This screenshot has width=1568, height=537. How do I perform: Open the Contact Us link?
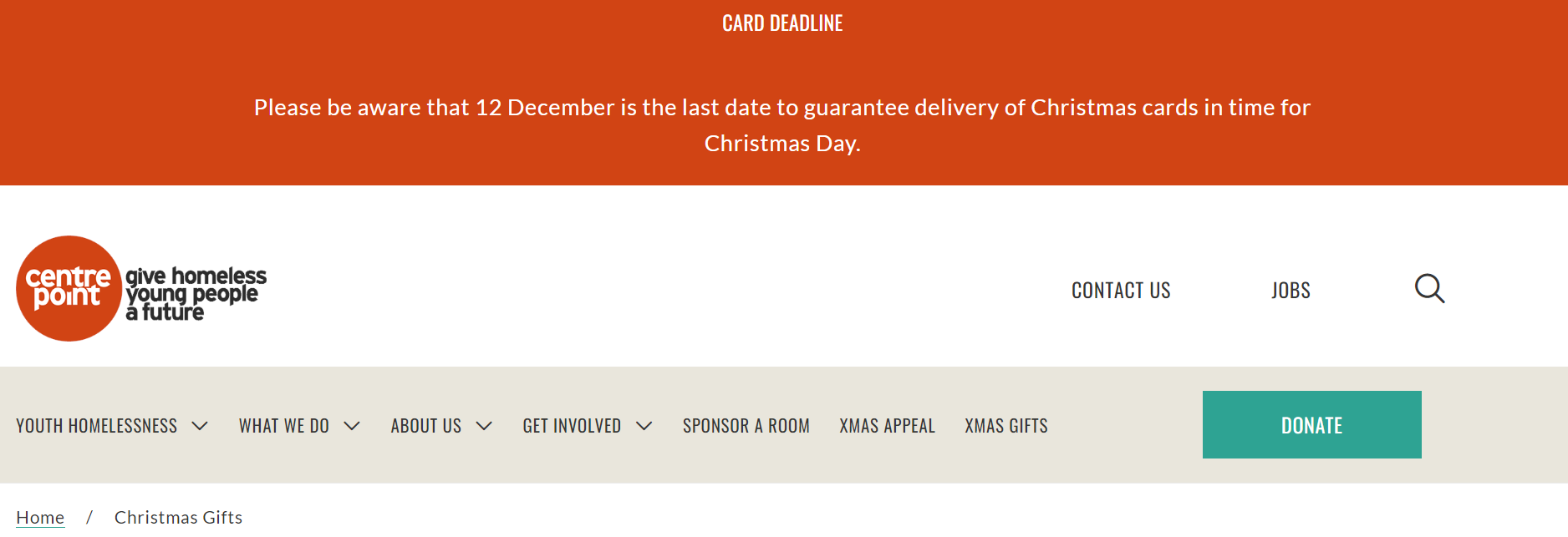point(1121,291)
